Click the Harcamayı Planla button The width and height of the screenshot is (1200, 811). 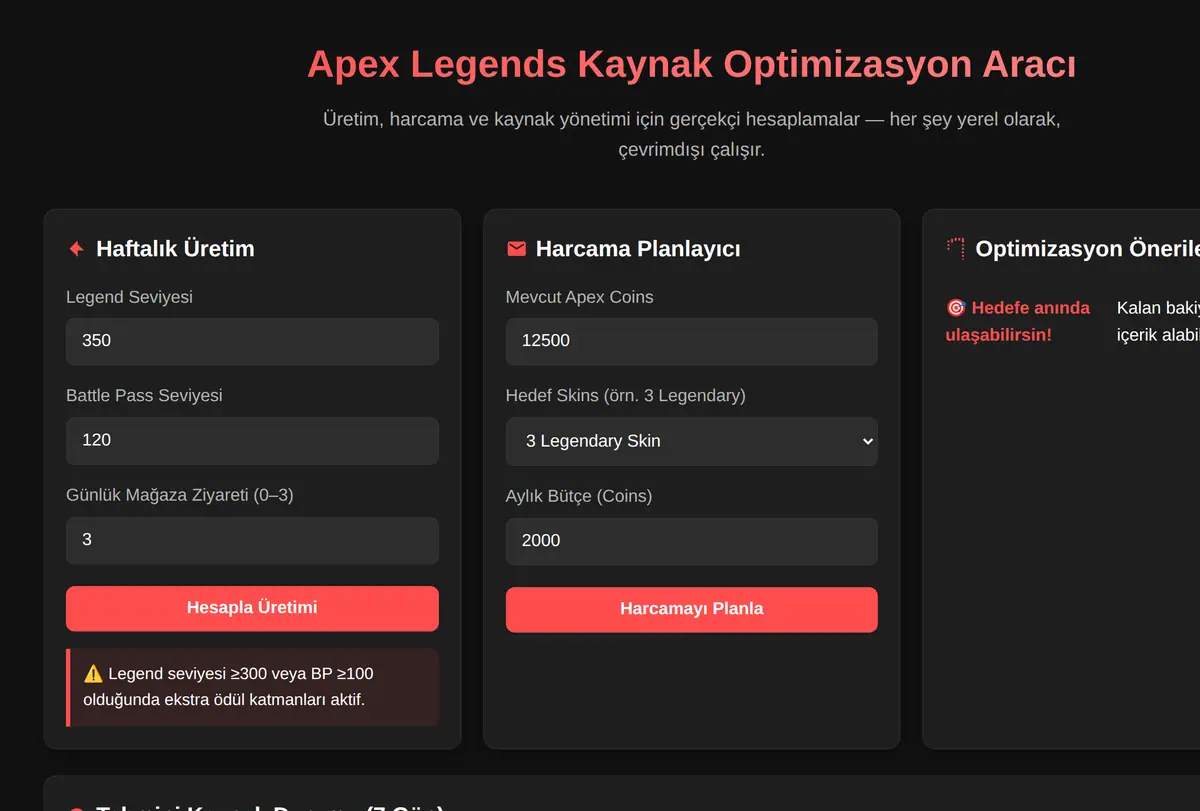pyautogui.click(x=691, y=609)
